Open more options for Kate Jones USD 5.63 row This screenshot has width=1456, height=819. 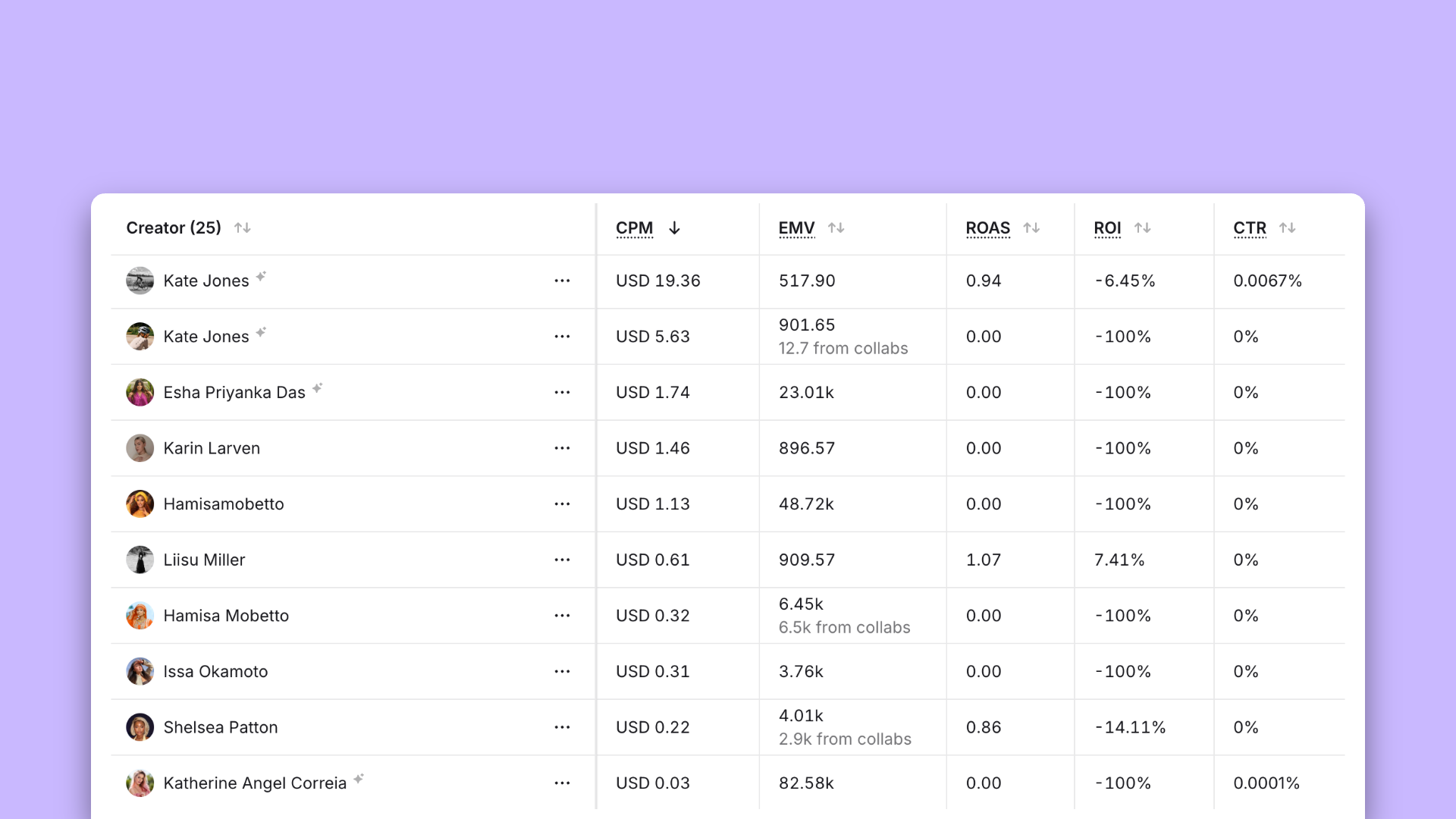click(562, 337)
